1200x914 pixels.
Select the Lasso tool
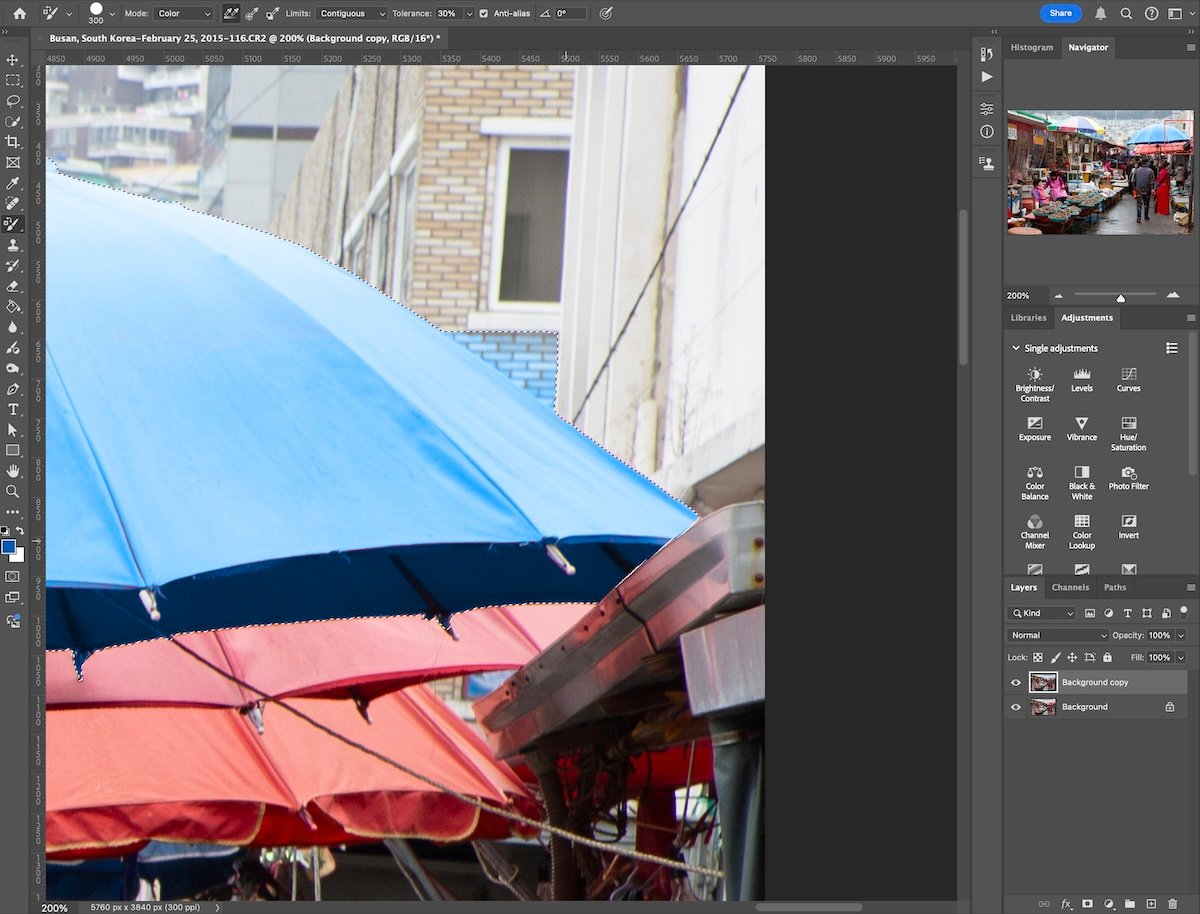pyautogui.click(x=14, y=101)
